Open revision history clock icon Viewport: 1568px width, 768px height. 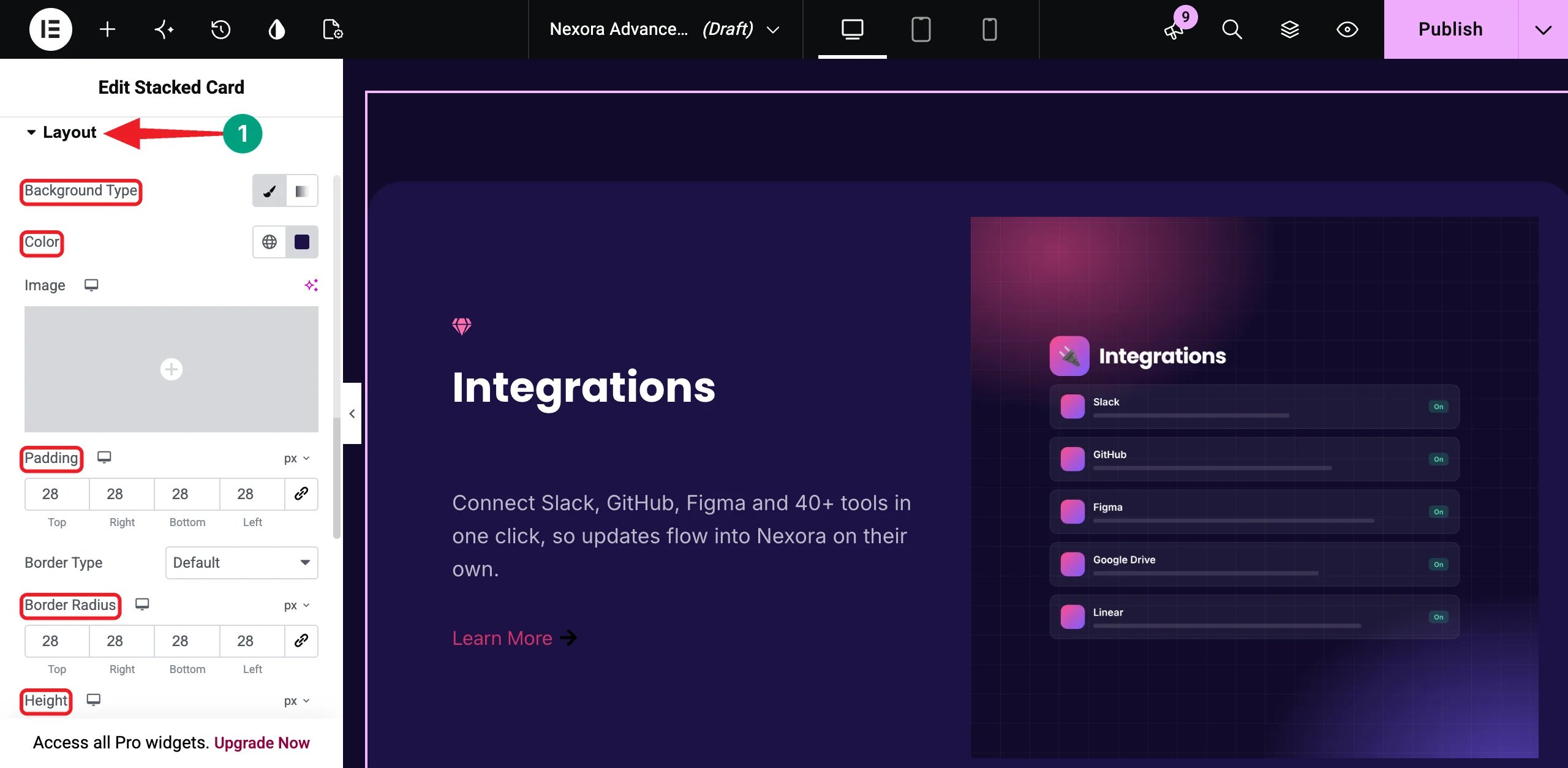click(x=221, y=29)
